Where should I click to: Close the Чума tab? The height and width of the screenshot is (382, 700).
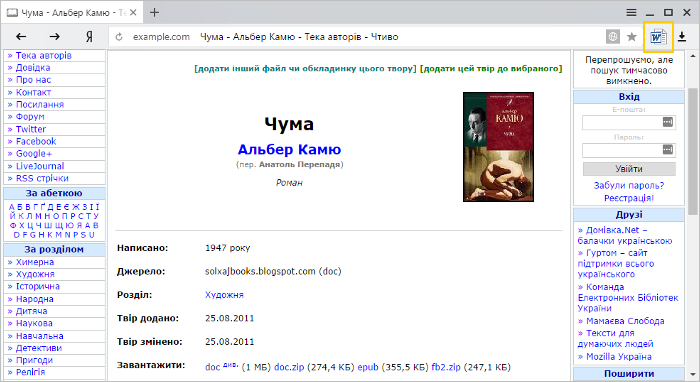point(133,13)
